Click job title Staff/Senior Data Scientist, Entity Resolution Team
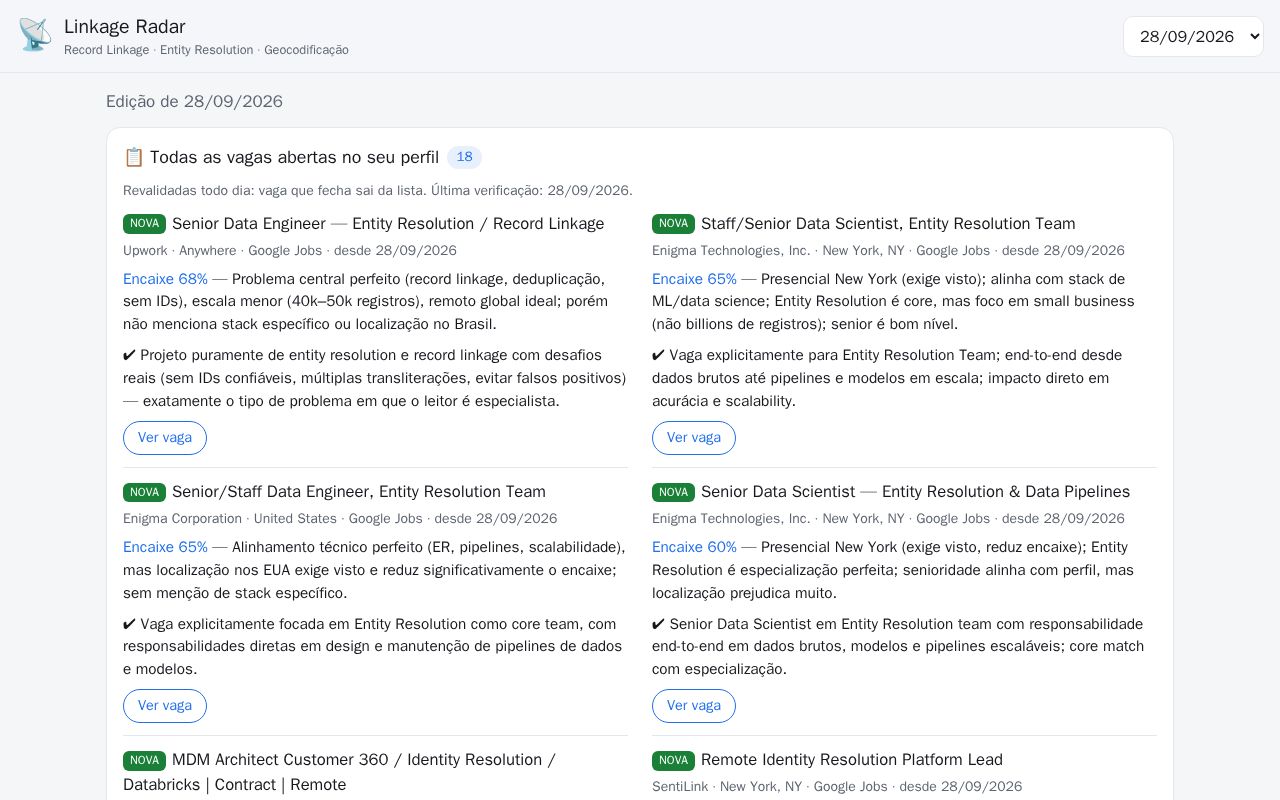This screenshot has width=1280, height=800. point(888,223)
